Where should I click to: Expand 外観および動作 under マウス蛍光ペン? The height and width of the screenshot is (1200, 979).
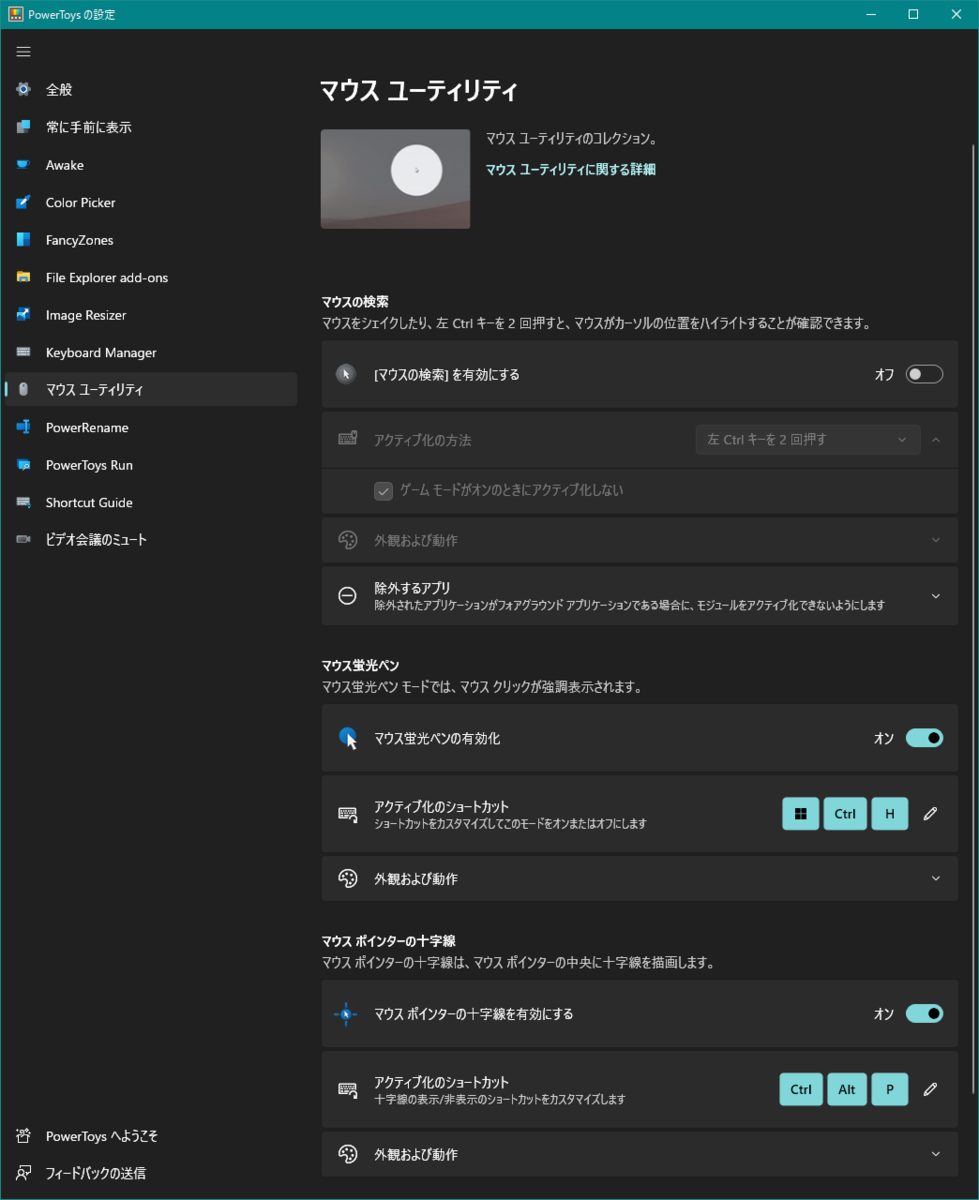point(936,879)
